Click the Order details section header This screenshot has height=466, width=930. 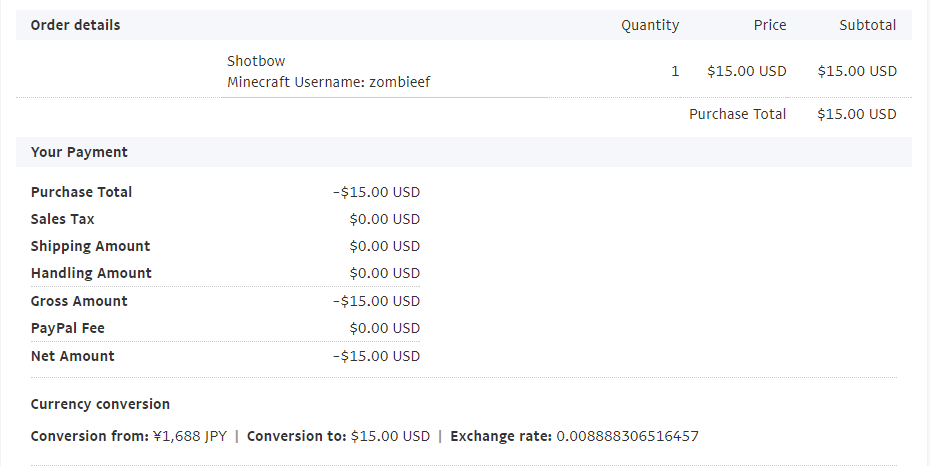tap(75, 25)
